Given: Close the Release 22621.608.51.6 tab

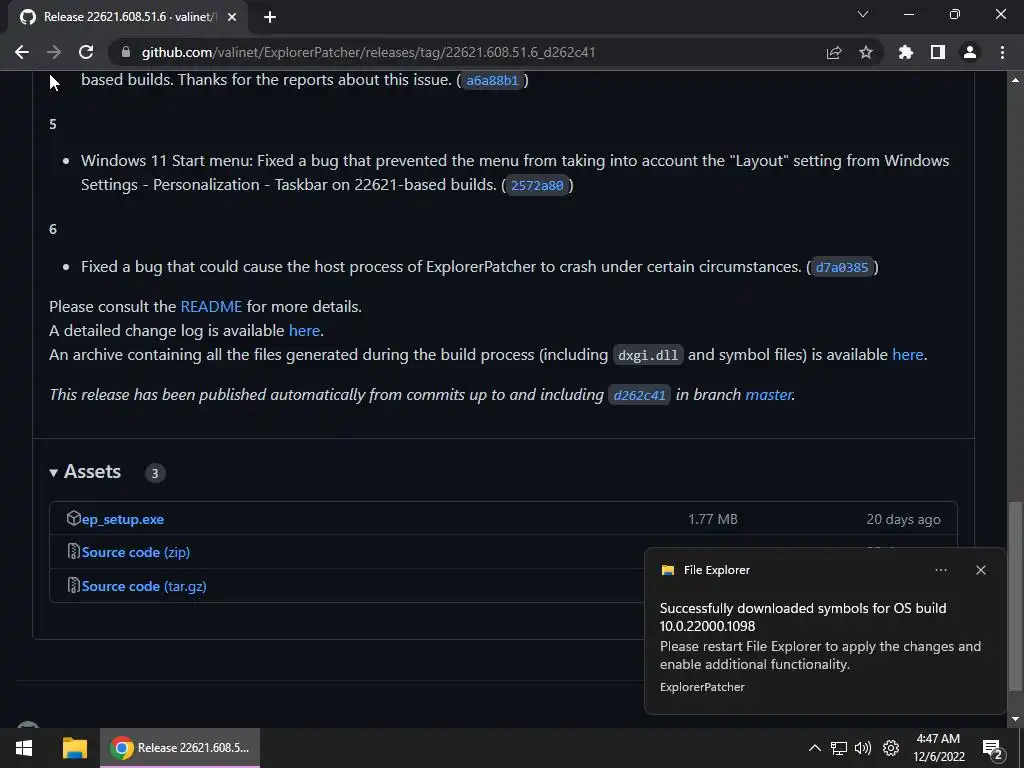Looking at the screenshot, I should [232, 17].
